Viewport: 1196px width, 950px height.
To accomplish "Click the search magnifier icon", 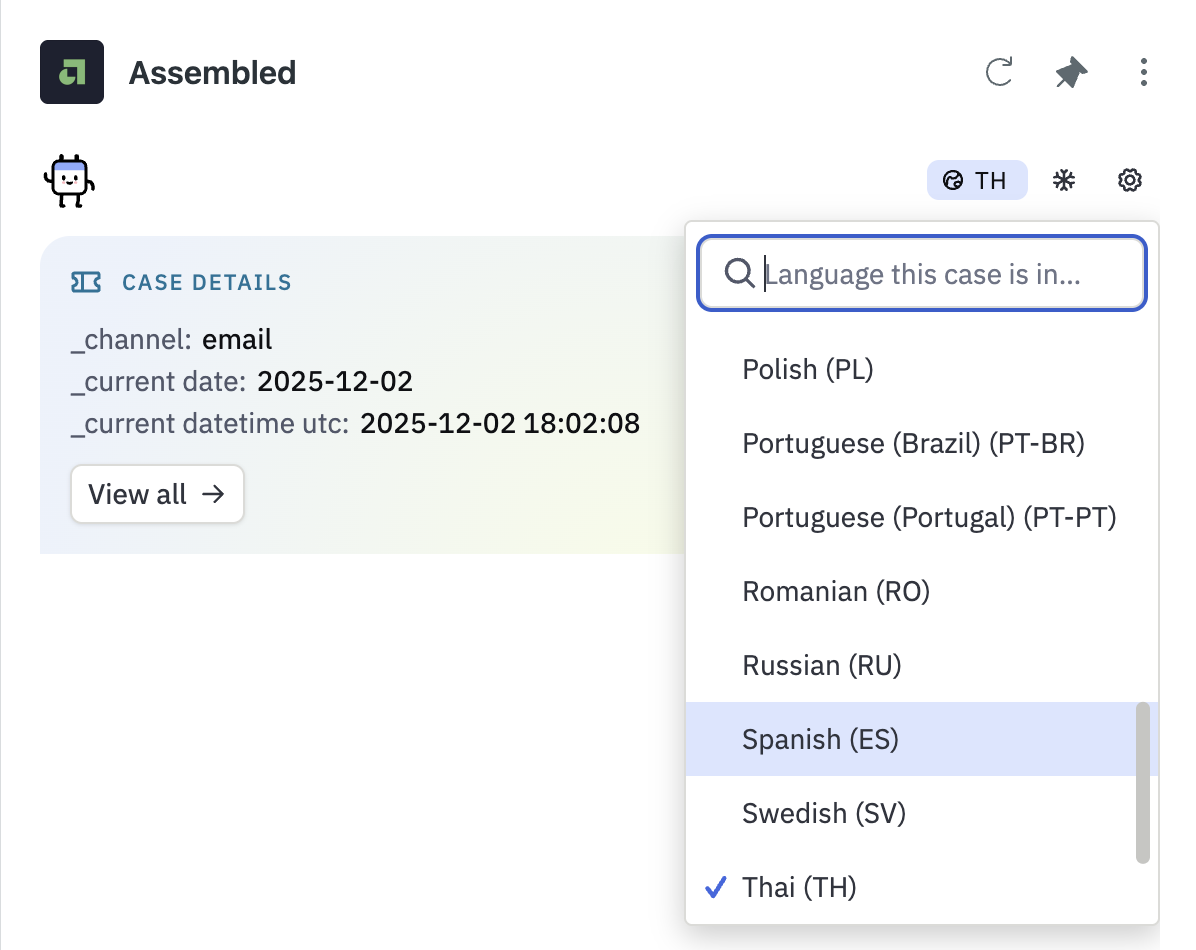I will click(738, 273).
